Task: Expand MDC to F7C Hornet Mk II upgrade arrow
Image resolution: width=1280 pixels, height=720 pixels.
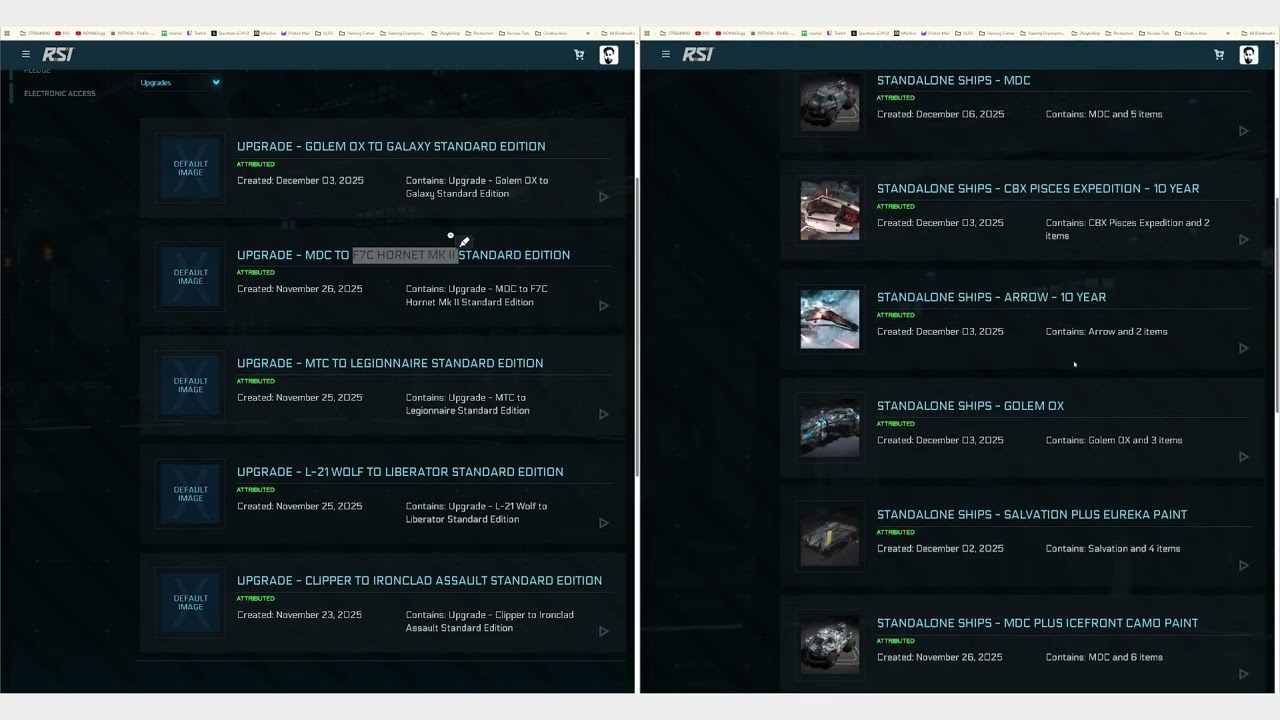Action: [603, 306]
